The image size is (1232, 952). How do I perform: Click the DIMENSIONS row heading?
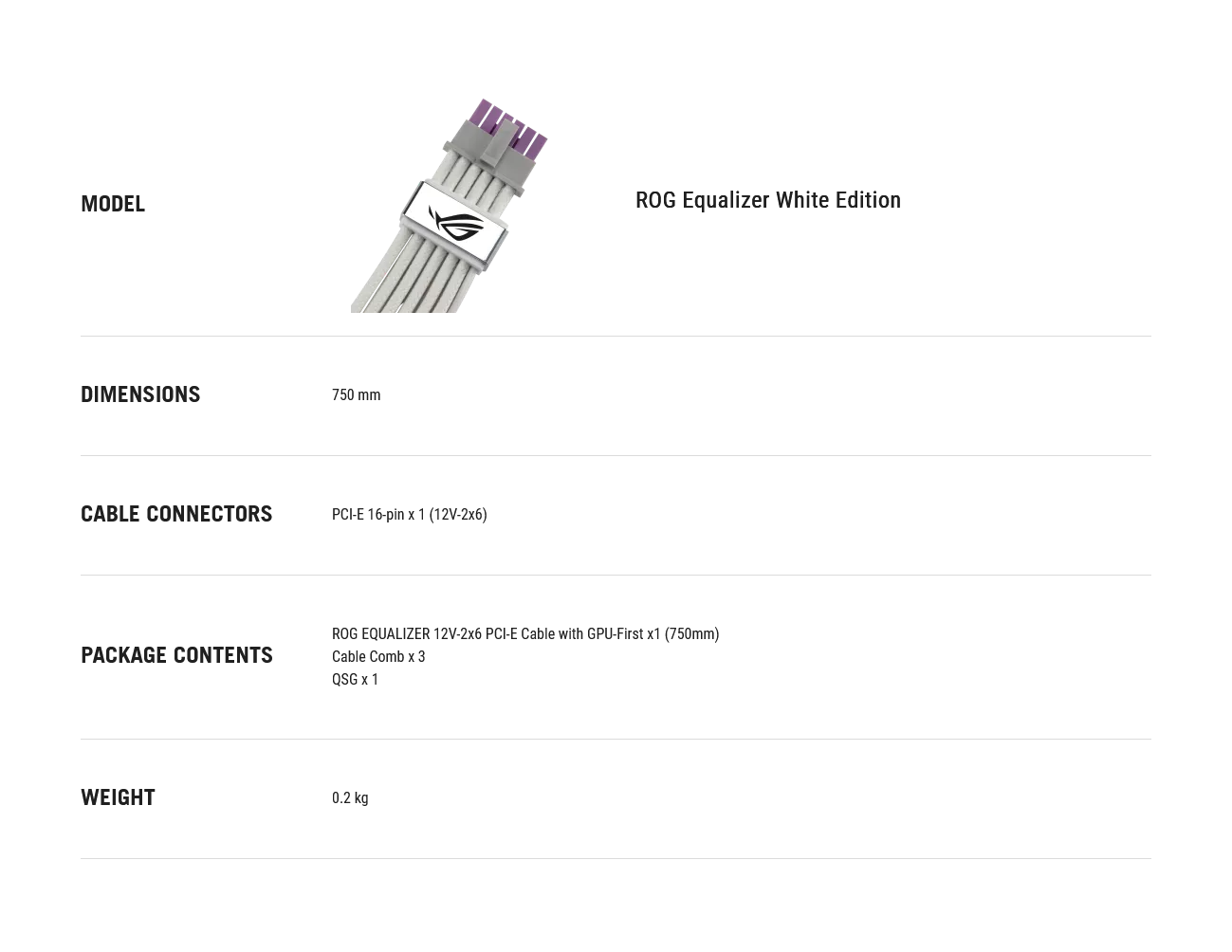pos(140,394)
